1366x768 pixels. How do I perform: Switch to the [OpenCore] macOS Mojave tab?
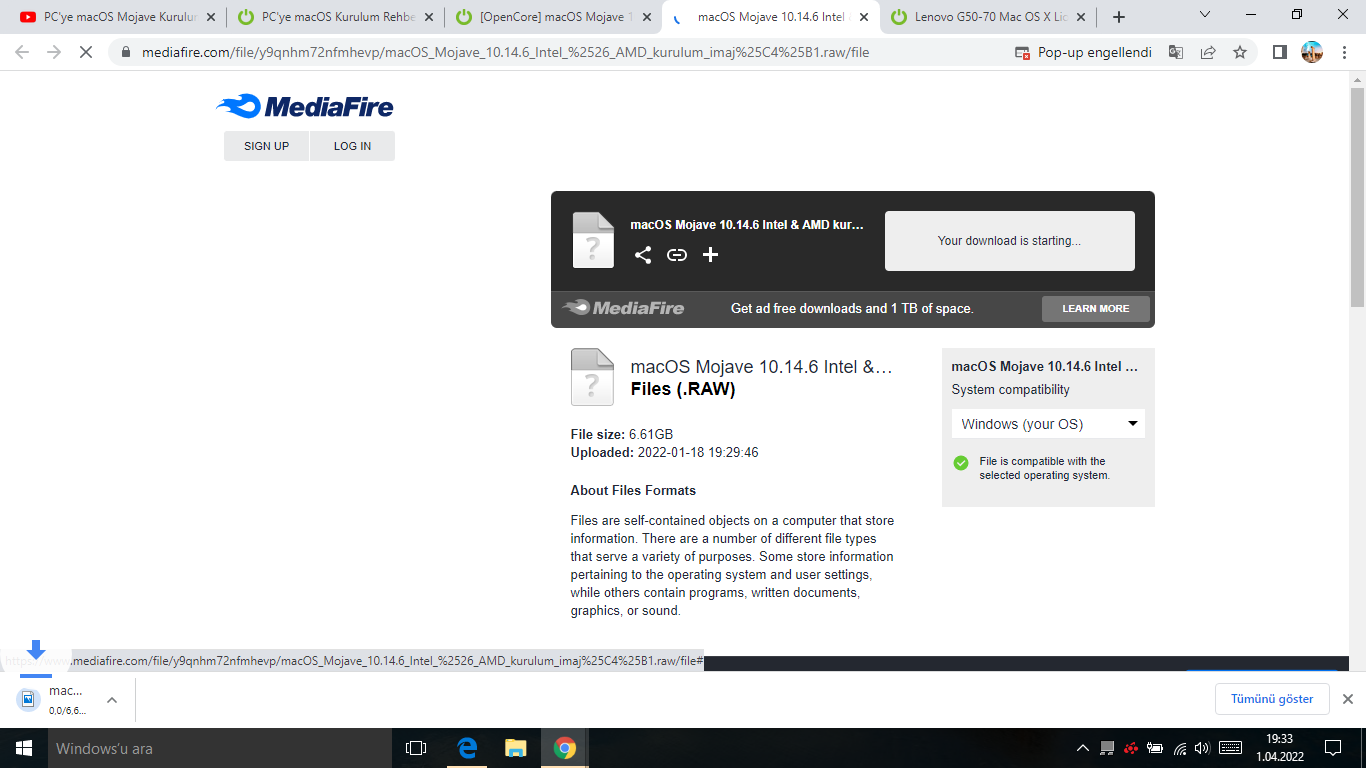[552, 17]
